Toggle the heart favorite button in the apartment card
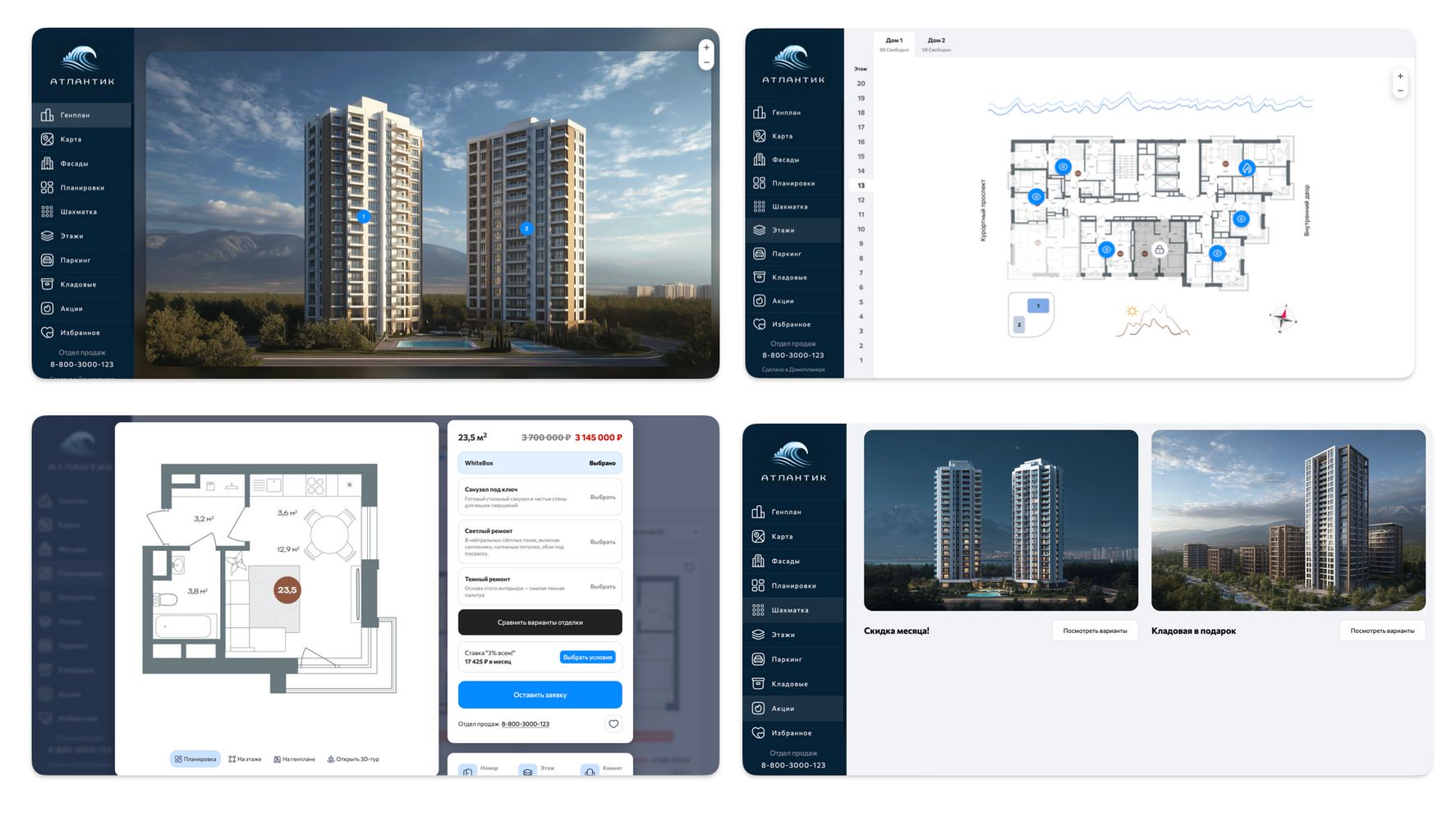This screenshot has height=821, width=1456. [x=613, y=724]
